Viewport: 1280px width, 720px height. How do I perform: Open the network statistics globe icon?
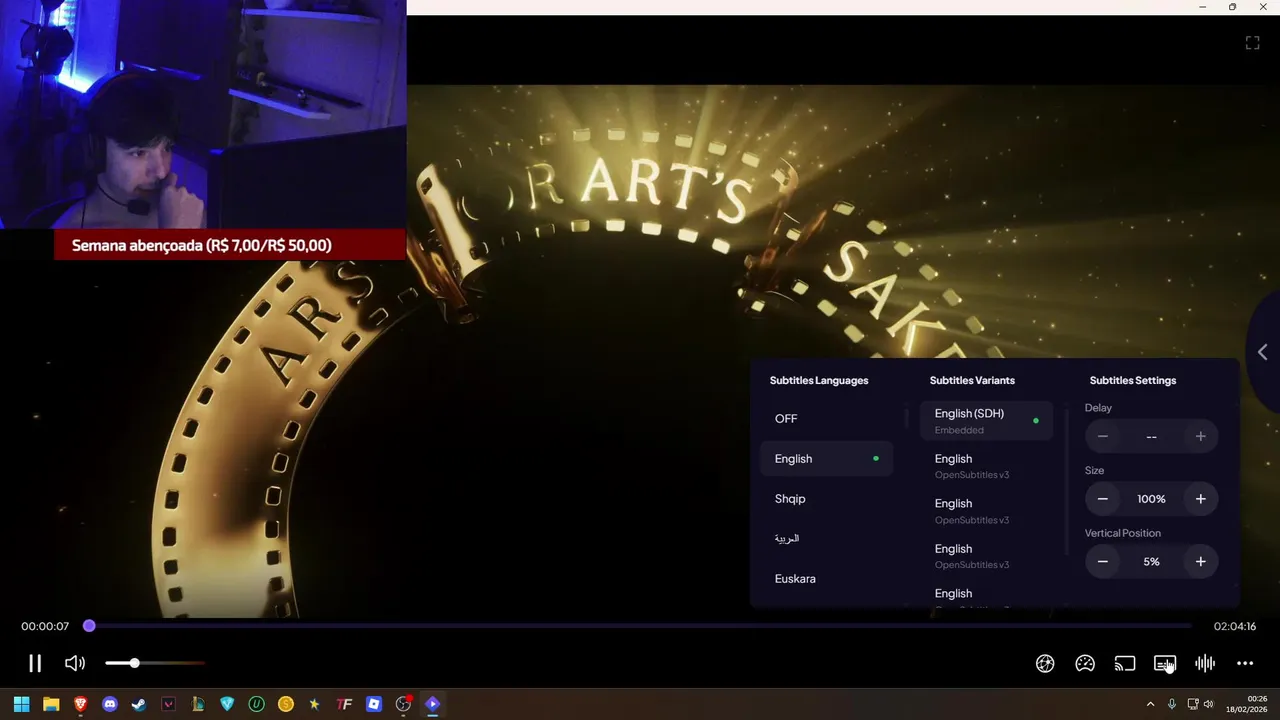pyautogui.click(x=1045, y=663)
